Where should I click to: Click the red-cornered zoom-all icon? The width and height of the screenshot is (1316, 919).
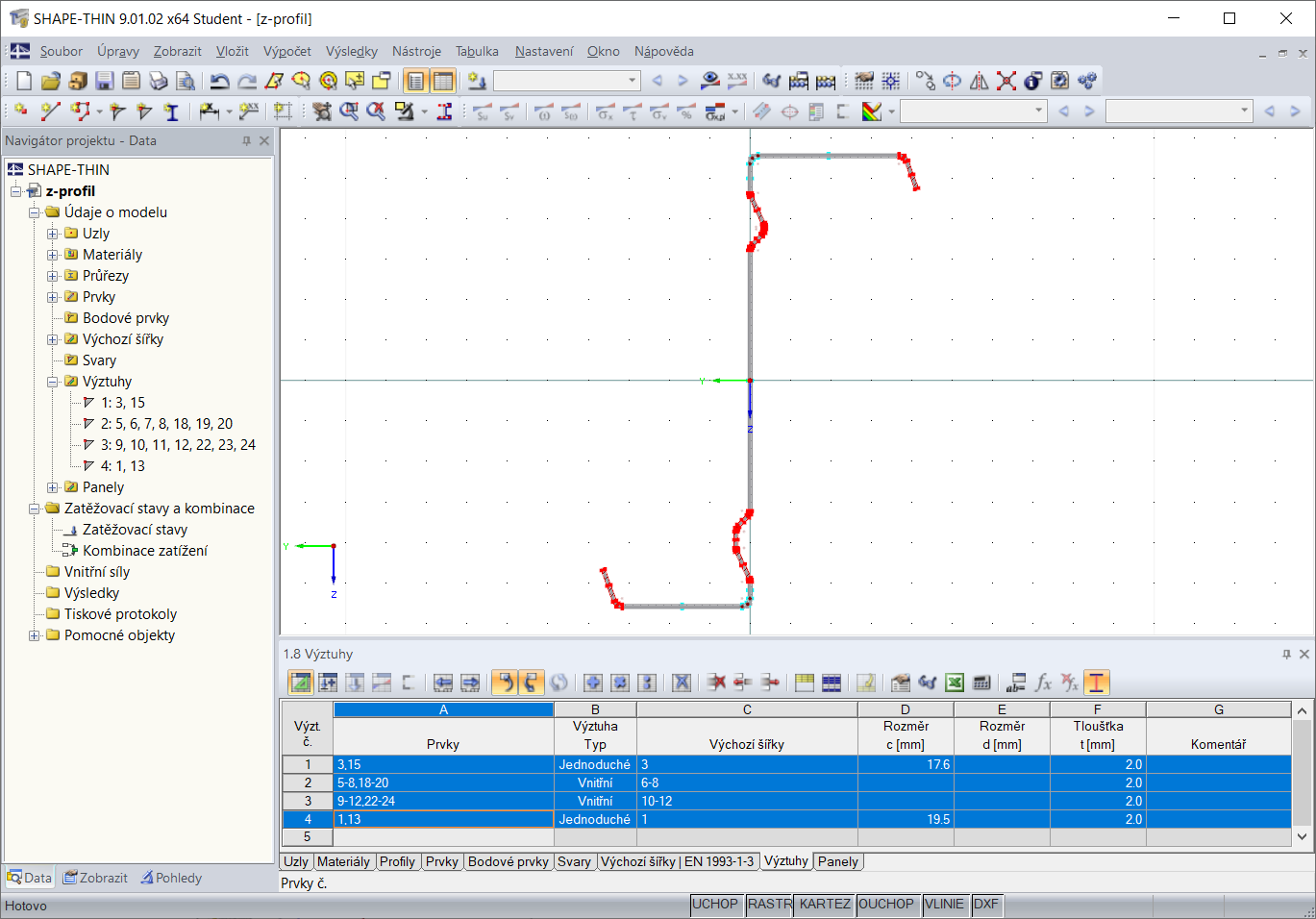coord(1006,81)
